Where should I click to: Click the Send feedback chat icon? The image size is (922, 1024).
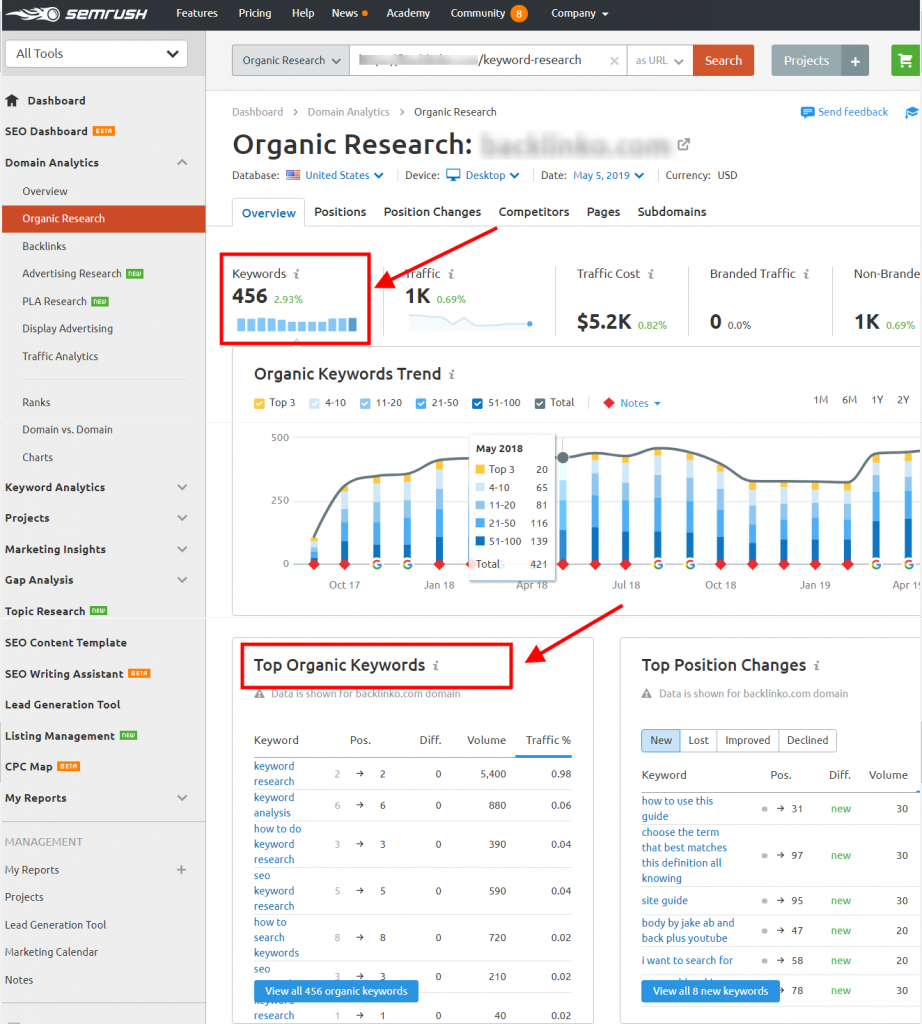(x=807, y=112)
